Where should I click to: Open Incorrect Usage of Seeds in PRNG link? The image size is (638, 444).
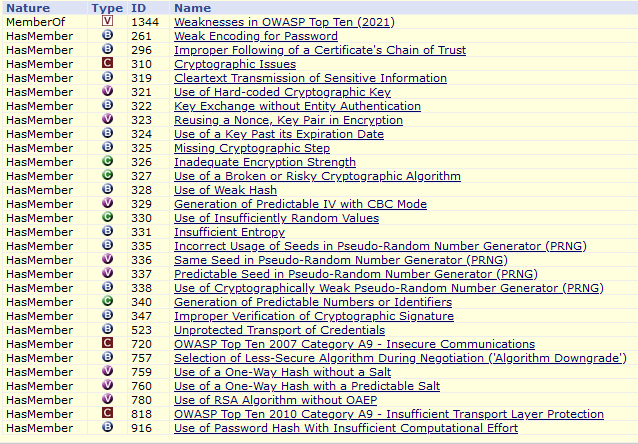(x=380, y=246)
